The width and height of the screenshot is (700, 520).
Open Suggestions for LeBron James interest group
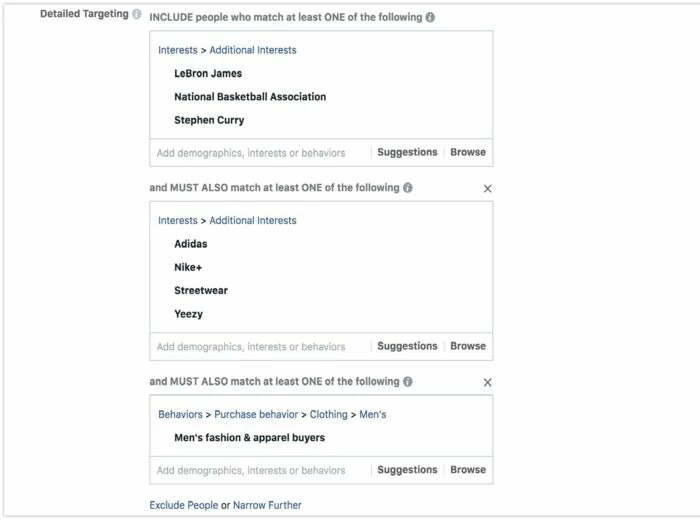[x=407, y=152]
